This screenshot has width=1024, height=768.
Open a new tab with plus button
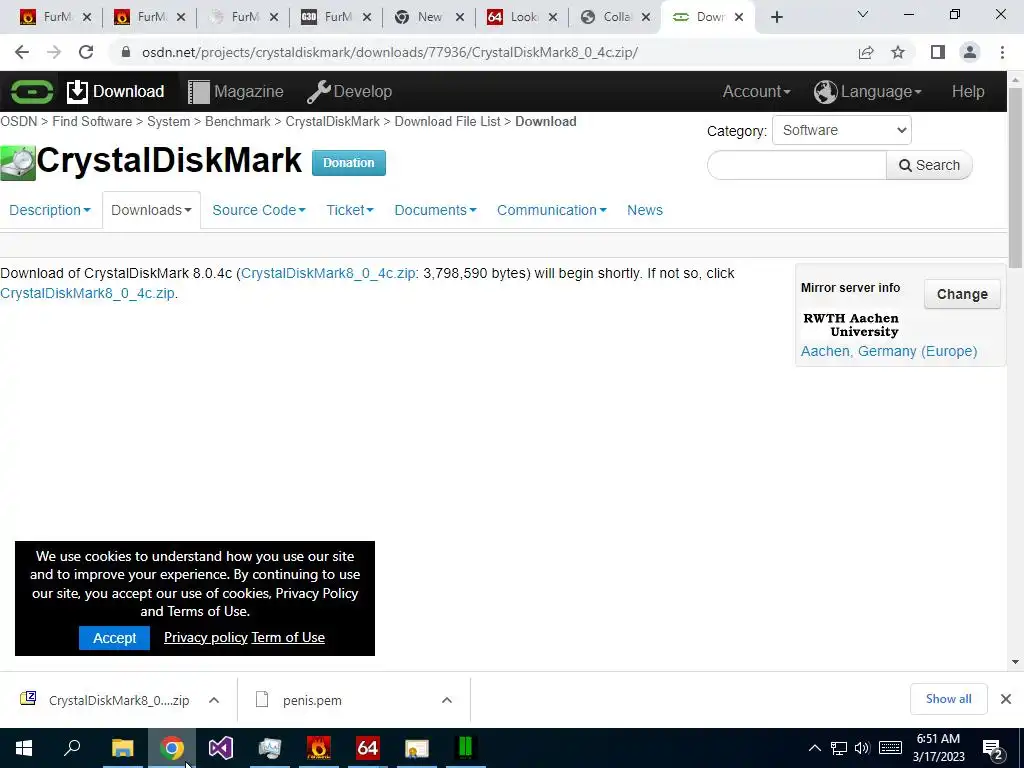(x=776, y=17)
